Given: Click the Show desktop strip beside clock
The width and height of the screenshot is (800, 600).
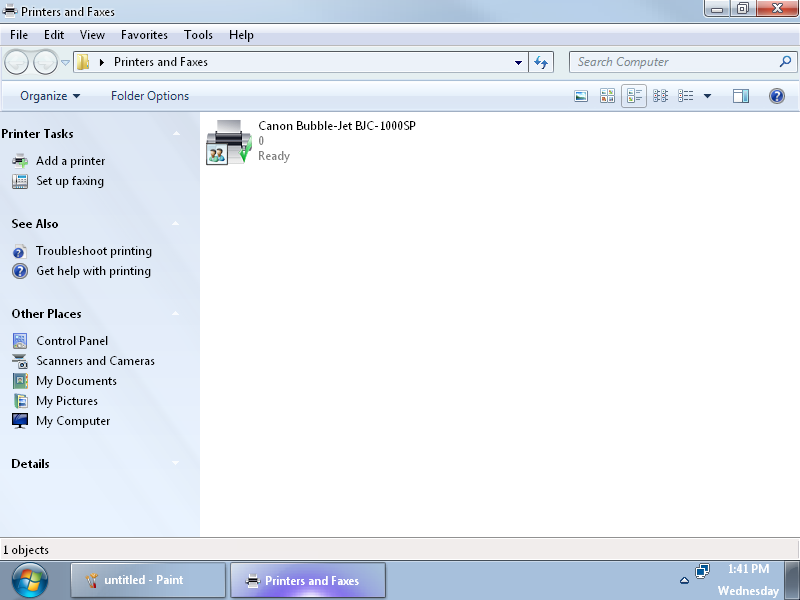Looking at the screenshot, I should (792, 580).
